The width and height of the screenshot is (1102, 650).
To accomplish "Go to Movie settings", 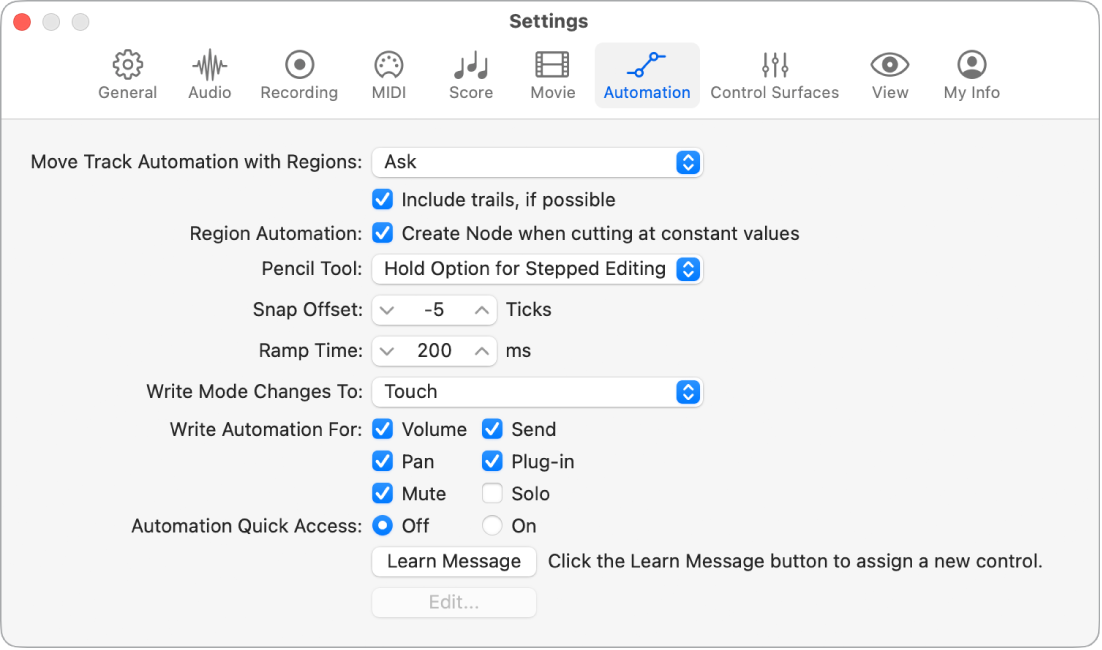I will [552, 73].
